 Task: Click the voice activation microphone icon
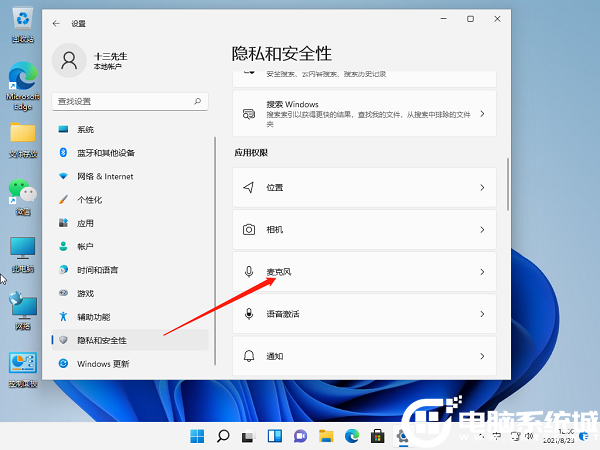pos(249,314)
